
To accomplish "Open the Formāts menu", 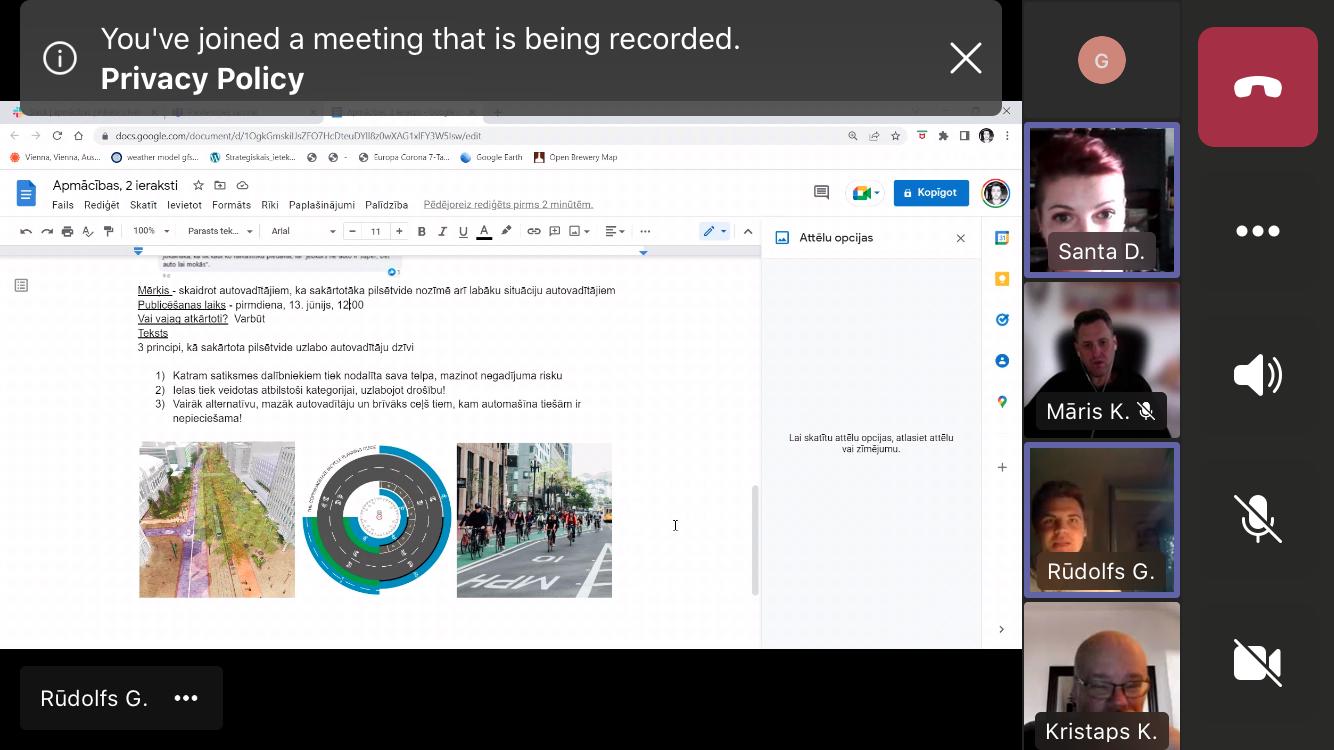I will pos(231,205).
